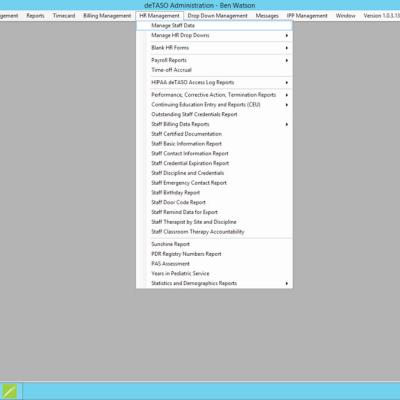400x400 pixels.
Task: Open Drop Down Management menu
Action: coord(217,16)
